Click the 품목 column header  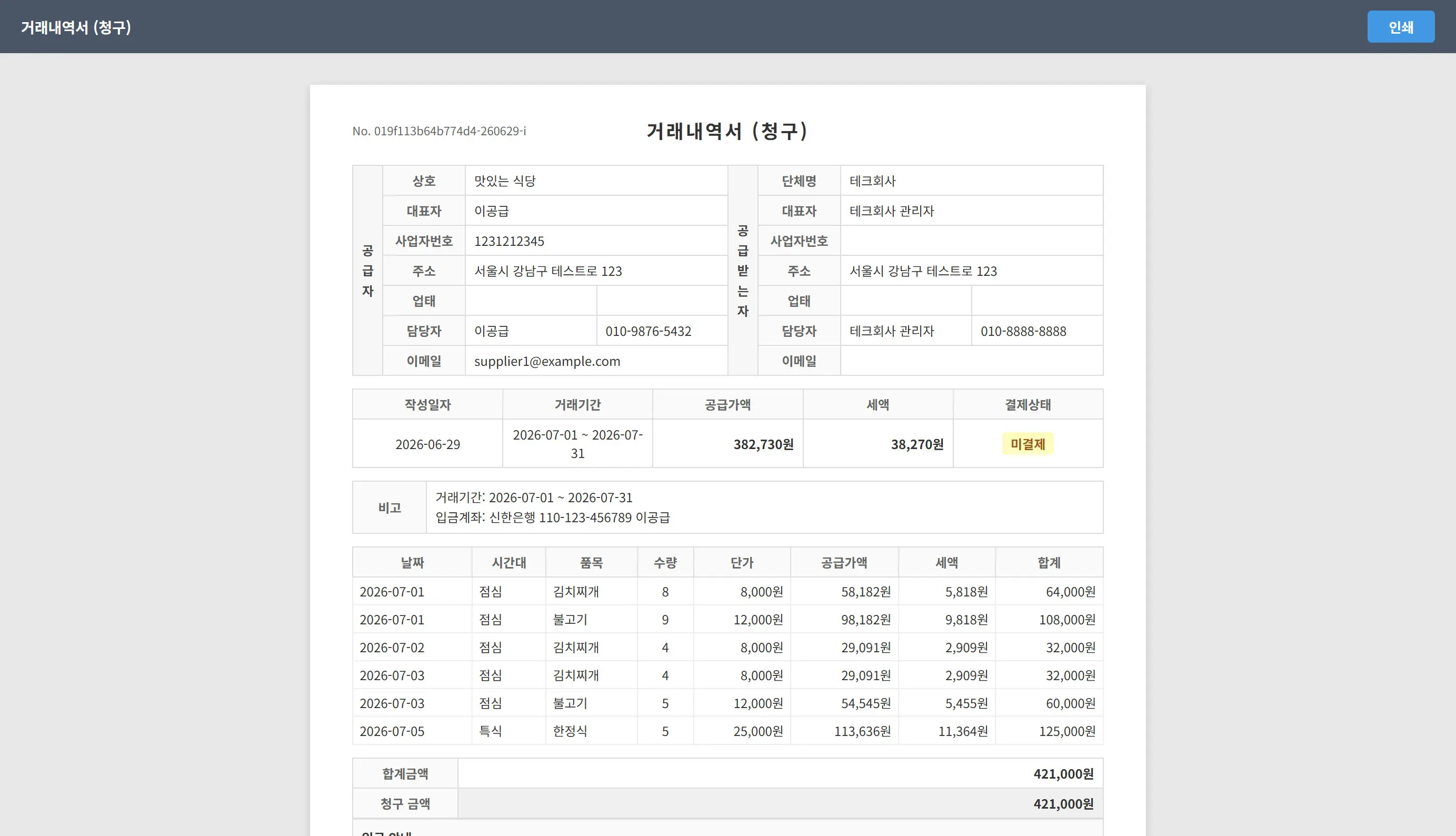coord(591,563)
